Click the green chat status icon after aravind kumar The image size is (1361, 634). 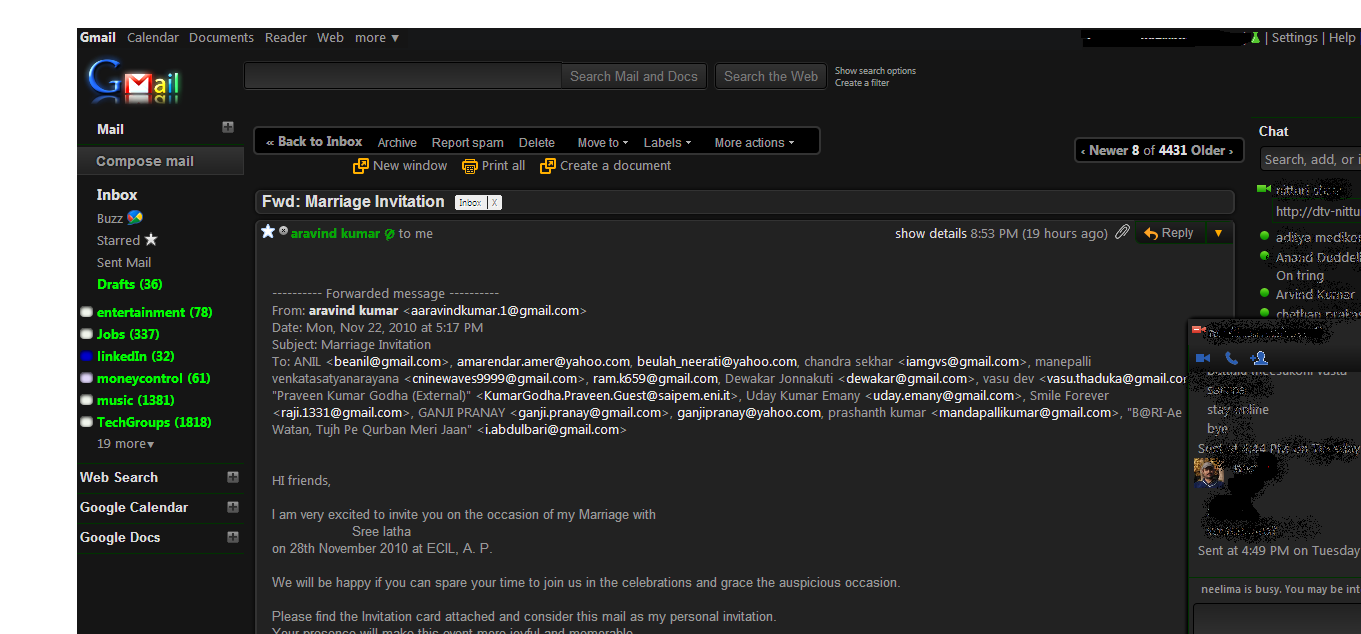coord(389,233)
